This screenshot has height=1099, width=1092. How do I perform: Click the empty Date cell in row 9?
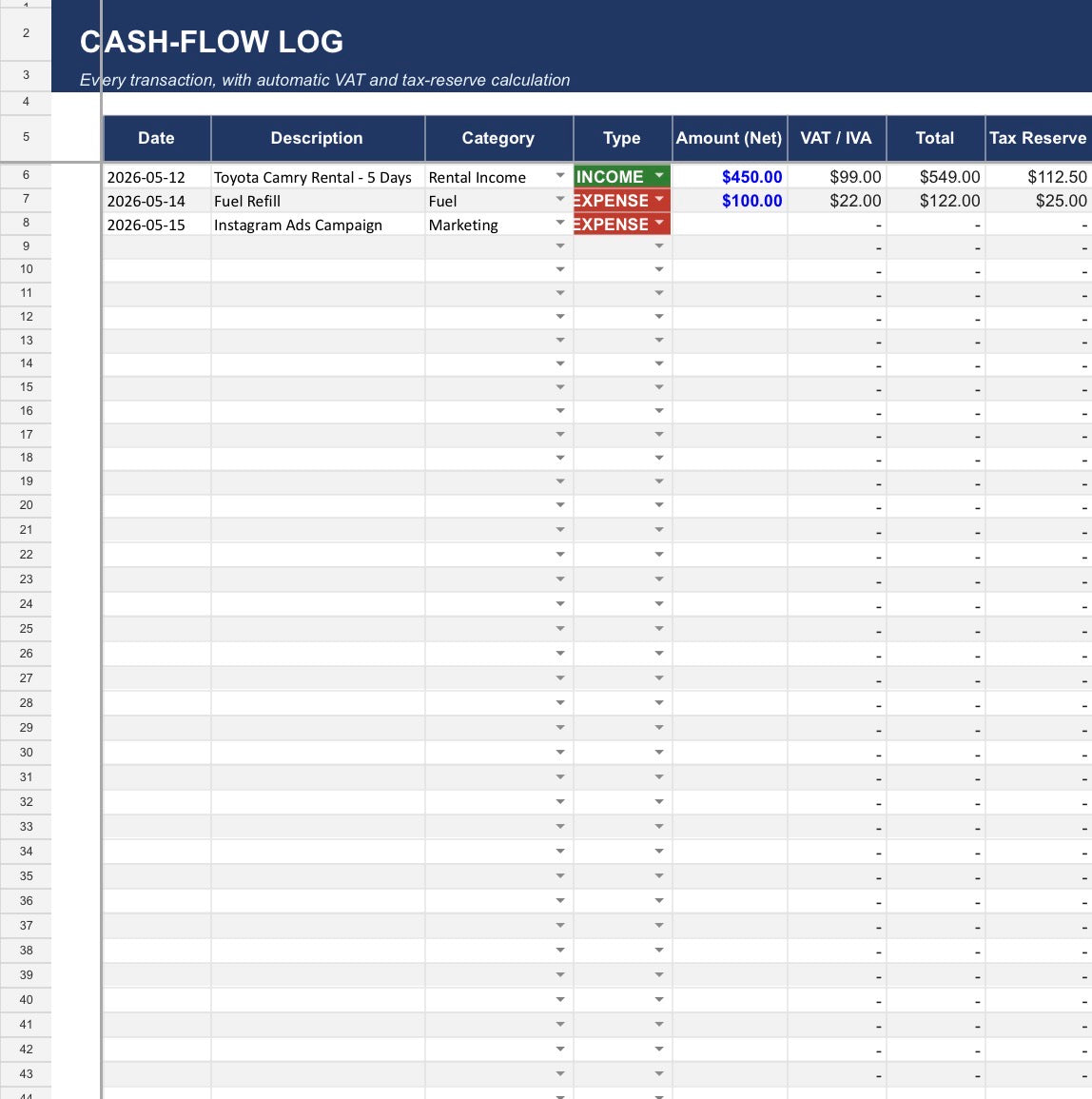click(157, 246)
